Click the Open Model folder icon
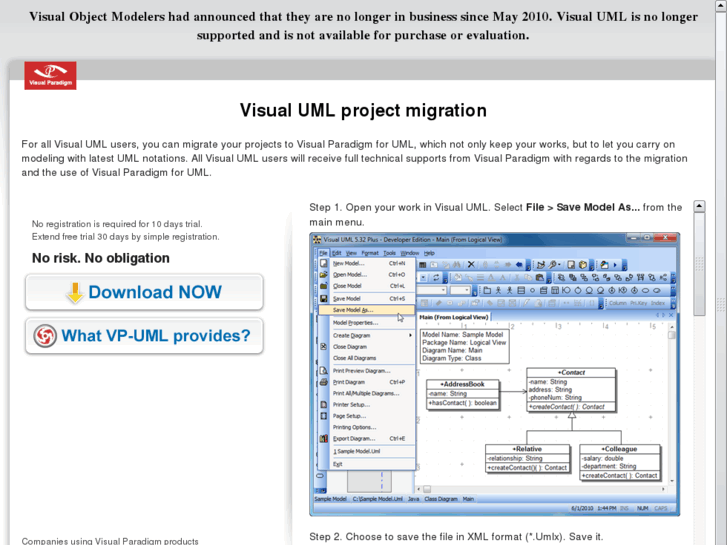 point(324,275)
